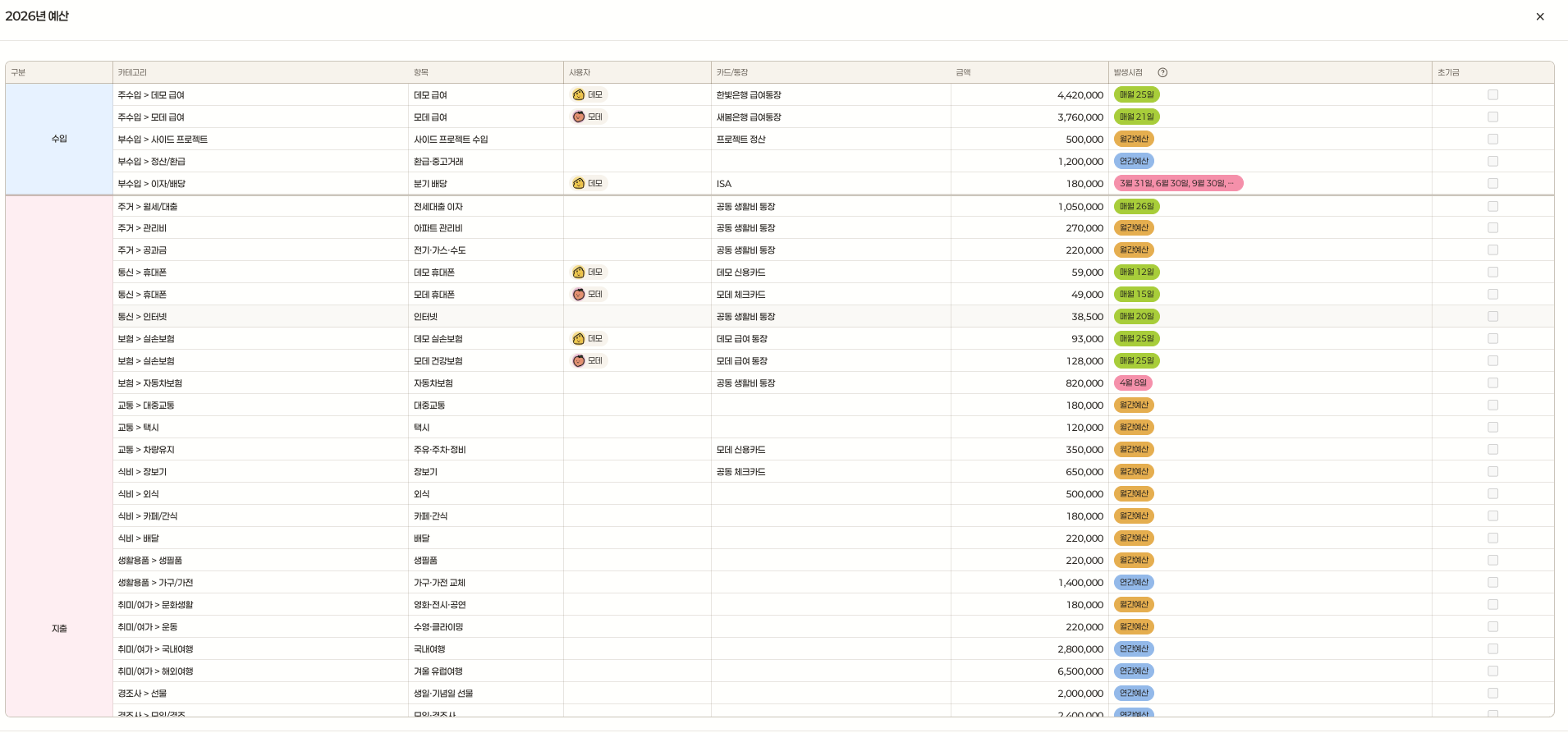Click the 카테고리 column header

261,73
